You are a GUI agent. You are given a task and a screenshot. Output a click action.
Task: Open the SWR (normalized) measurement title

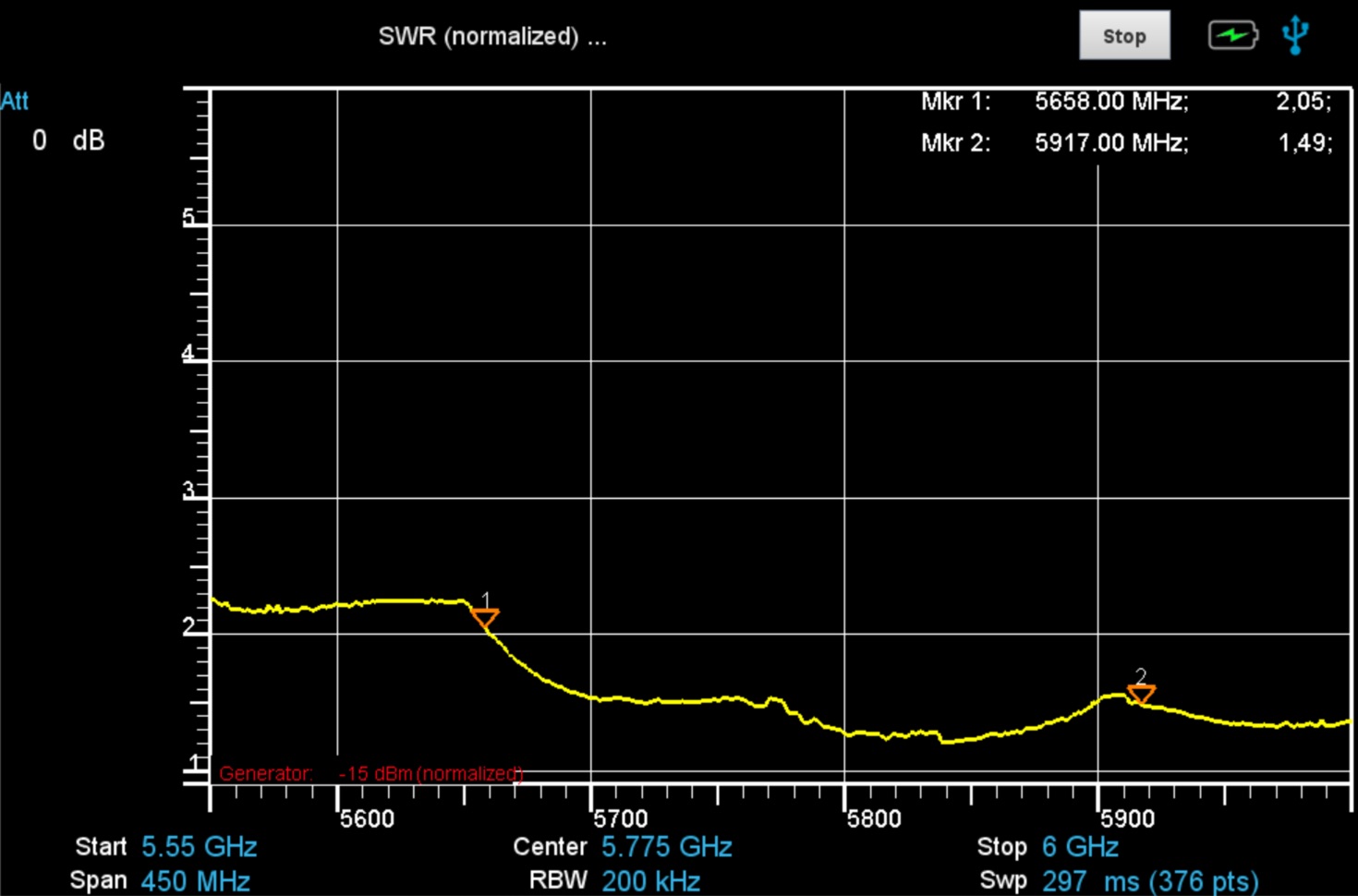491,37
